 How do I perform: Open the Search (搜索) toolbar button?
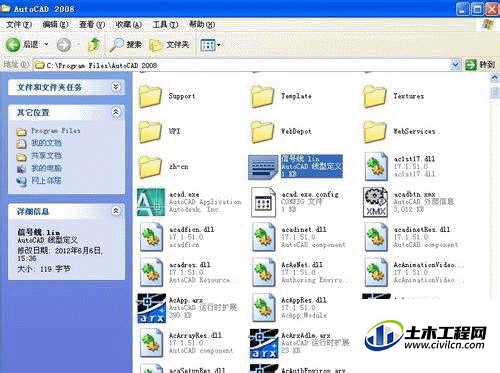(126, 45)
